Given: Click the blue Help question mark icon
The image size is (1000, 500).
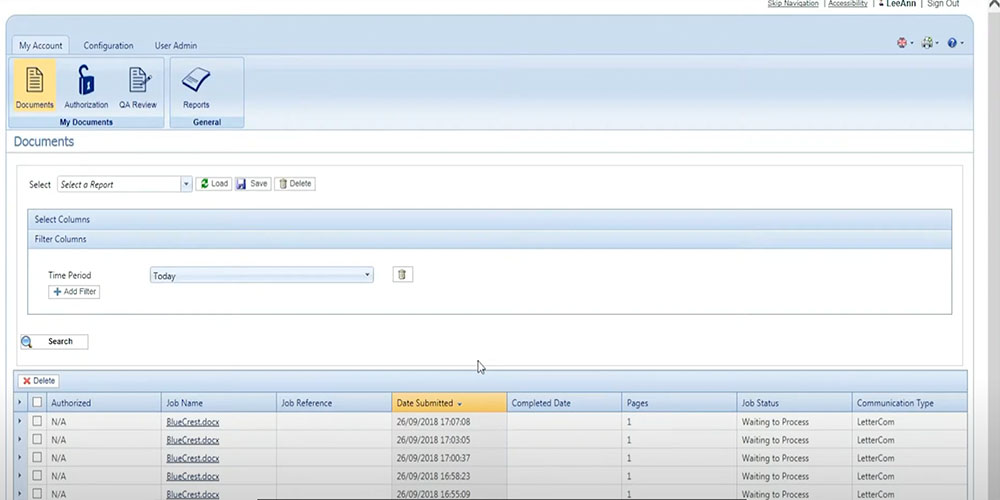Looking at the screenshot, I should 951,43.
